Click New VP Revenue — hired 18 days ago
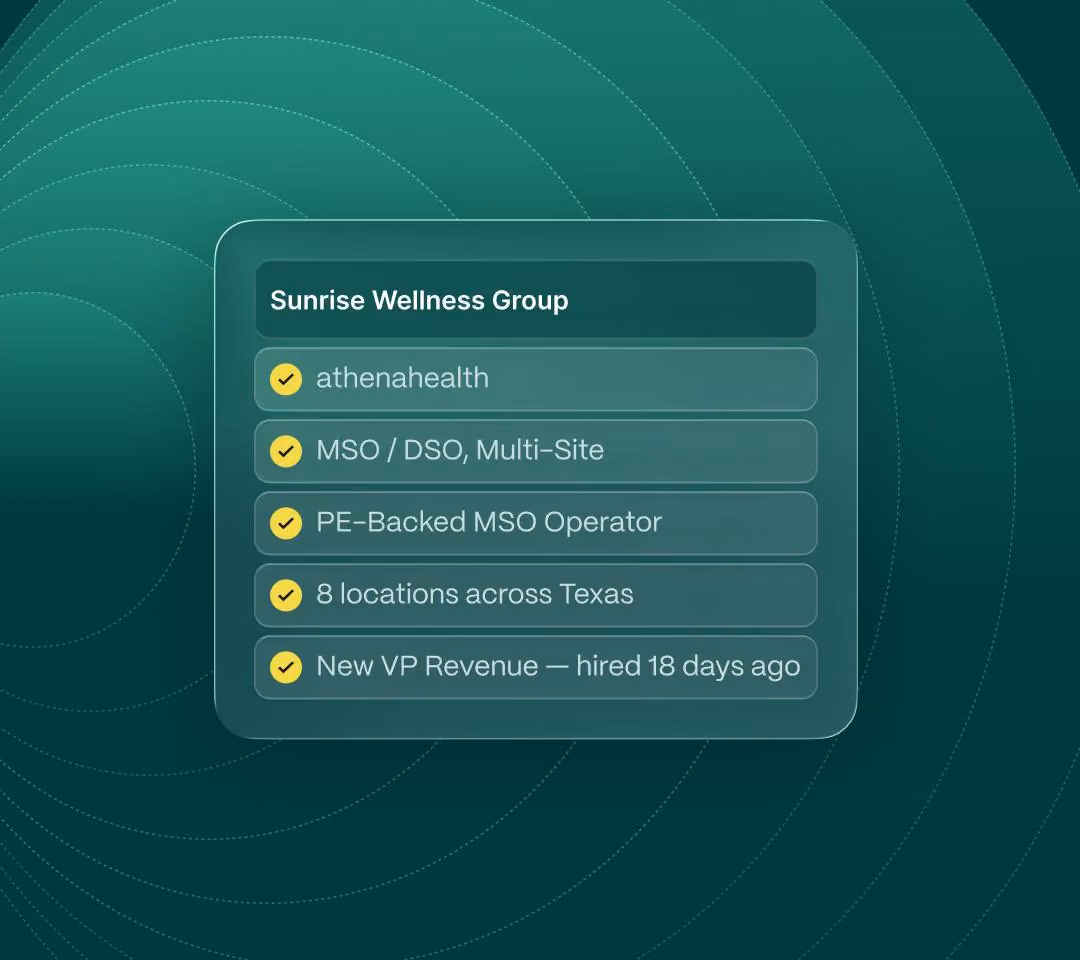 [x=558, y=667]
